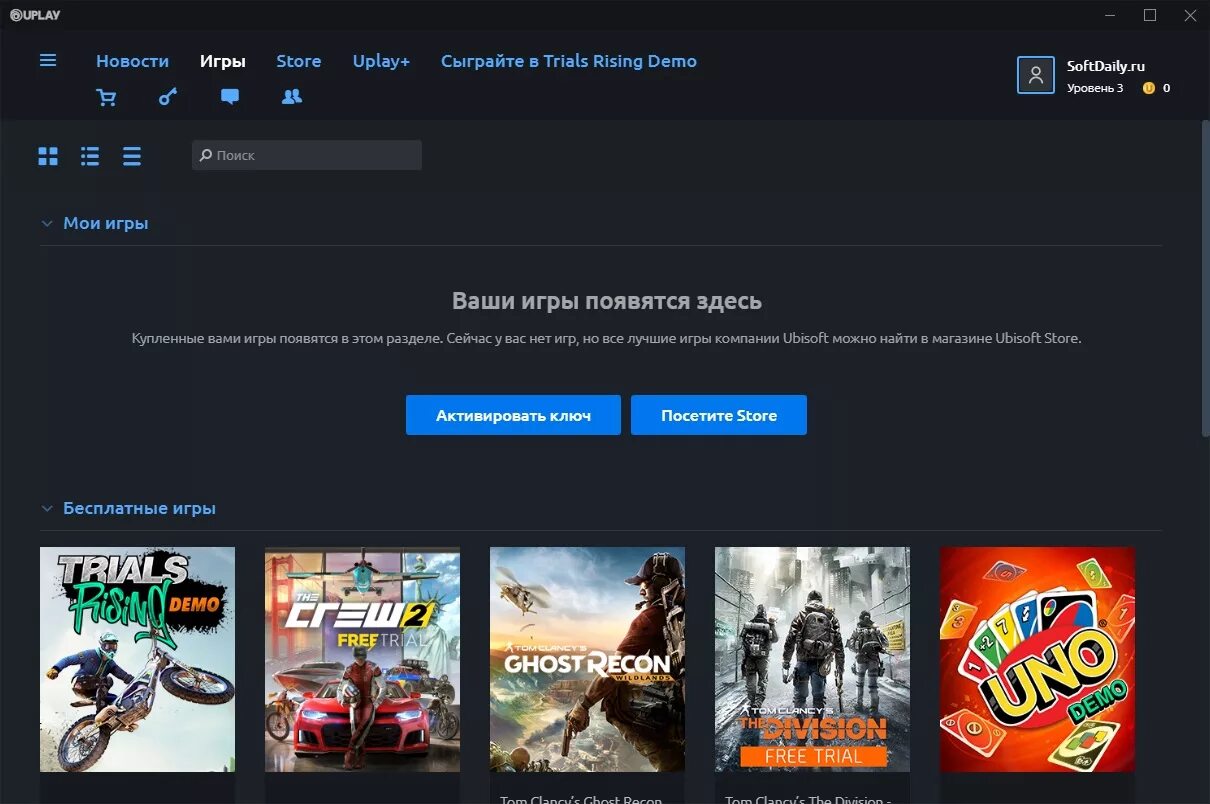This screenshot has width=1210, height=804.
Task: Open the Новости tab
Action: pos(132,61)
